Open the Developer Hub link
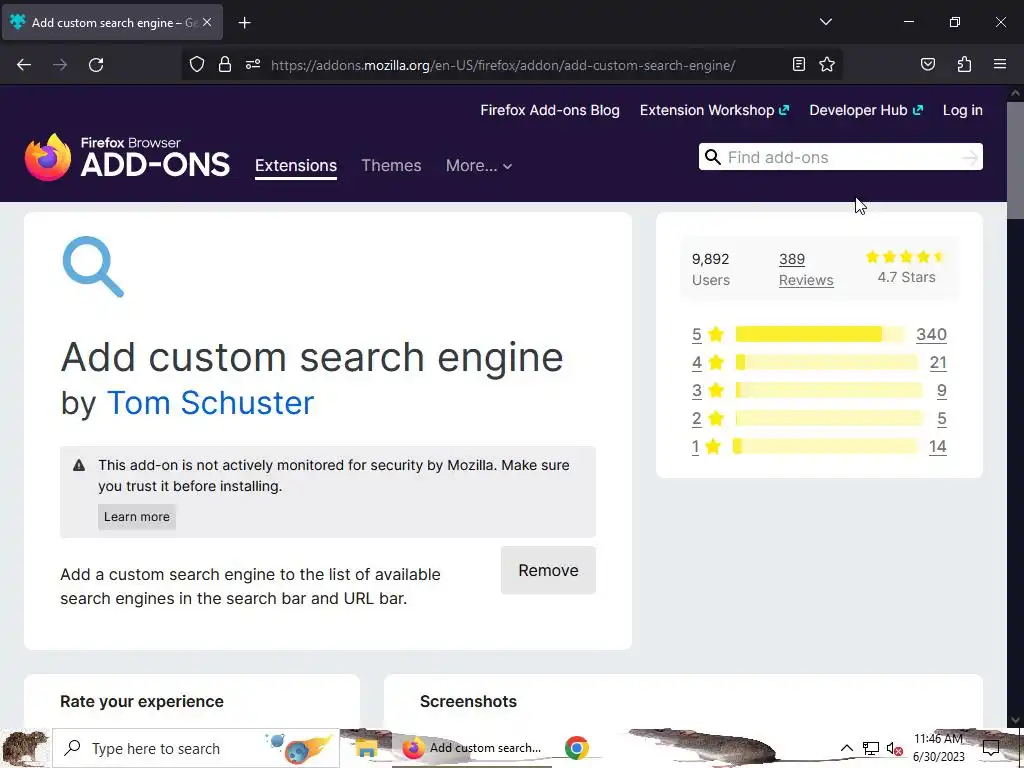Viewport: 1024px width, 768px height. click(866, 110)
